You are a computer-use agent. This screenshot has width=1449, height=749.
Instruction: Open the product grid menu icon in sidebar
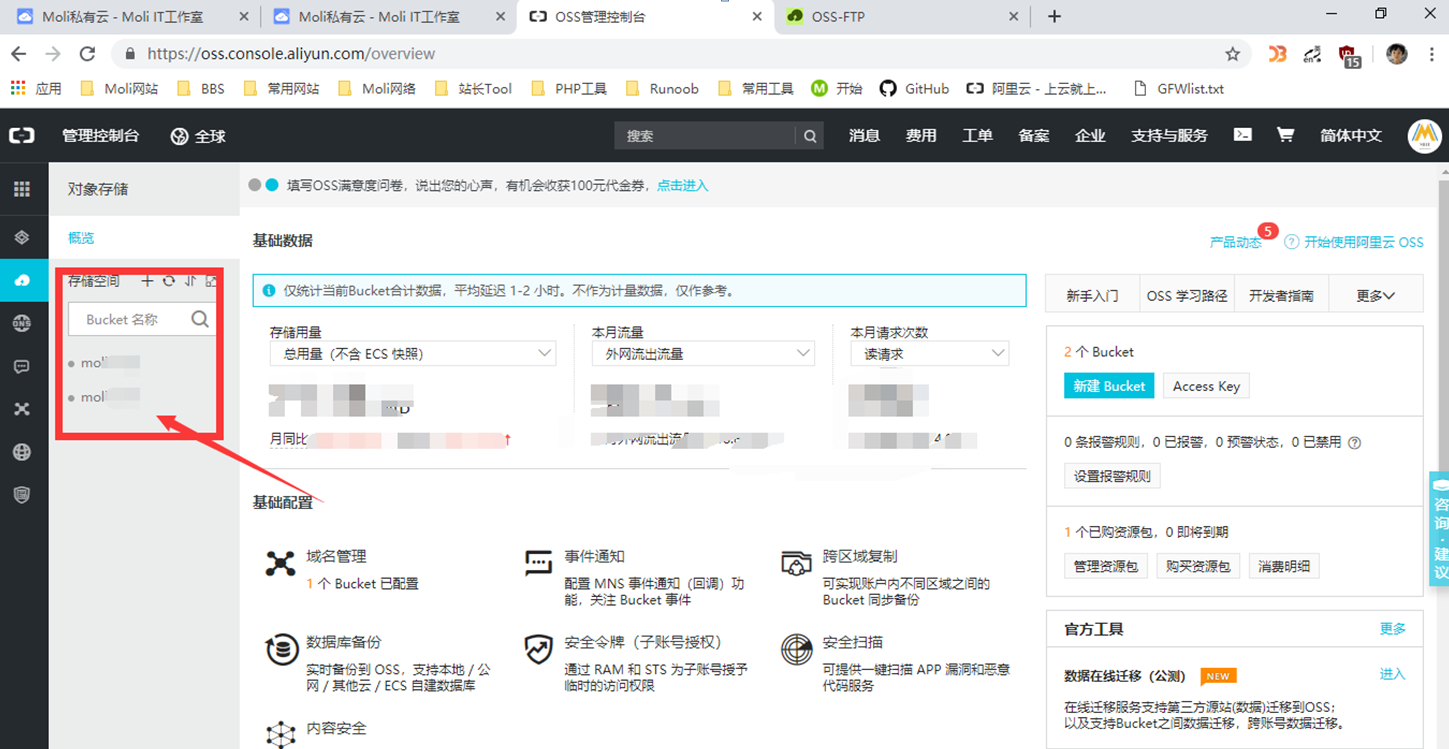(22, 189)
